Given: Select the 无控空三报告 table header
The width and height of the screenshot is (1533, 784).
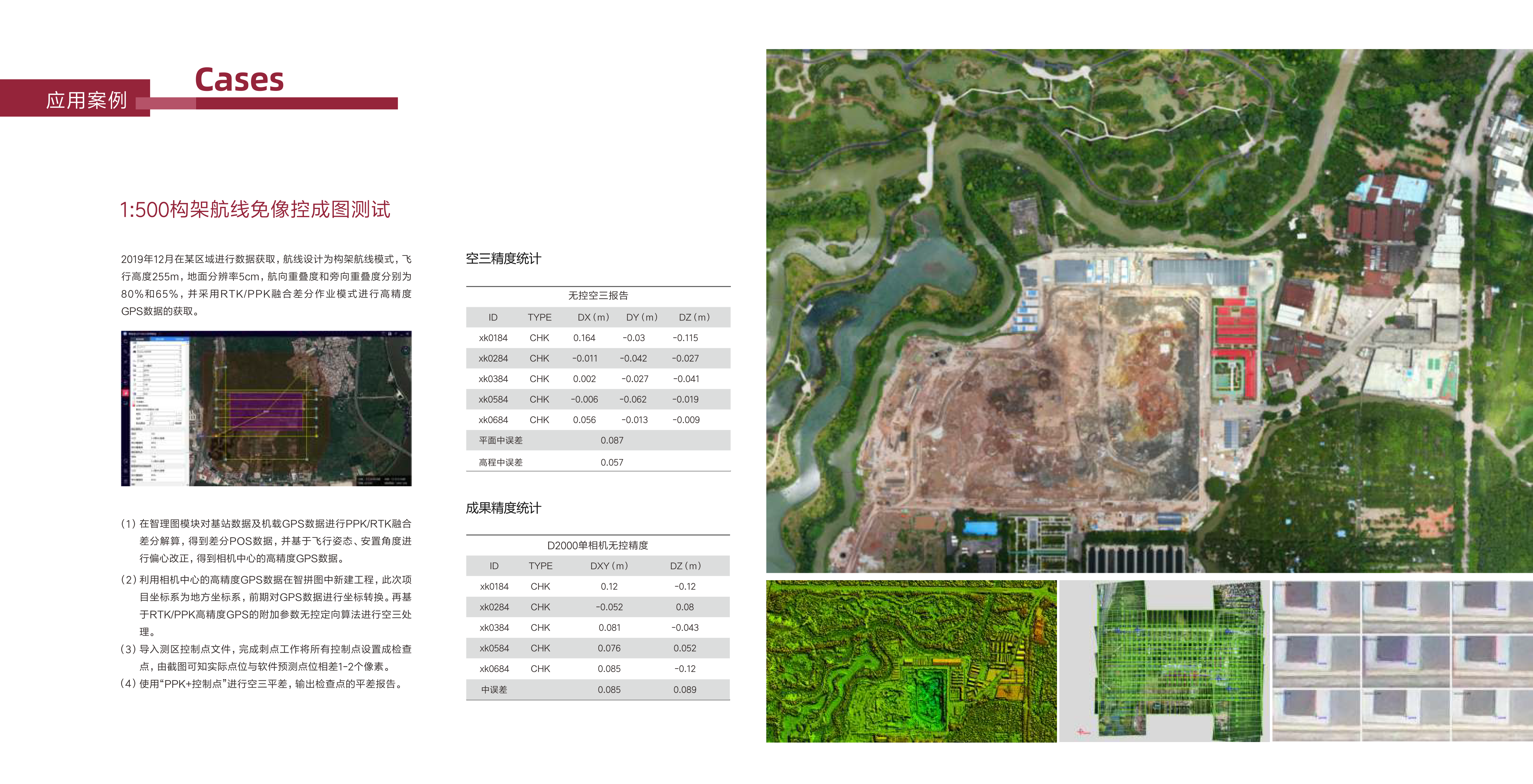Looking at the screenshot, I should 597,295.
